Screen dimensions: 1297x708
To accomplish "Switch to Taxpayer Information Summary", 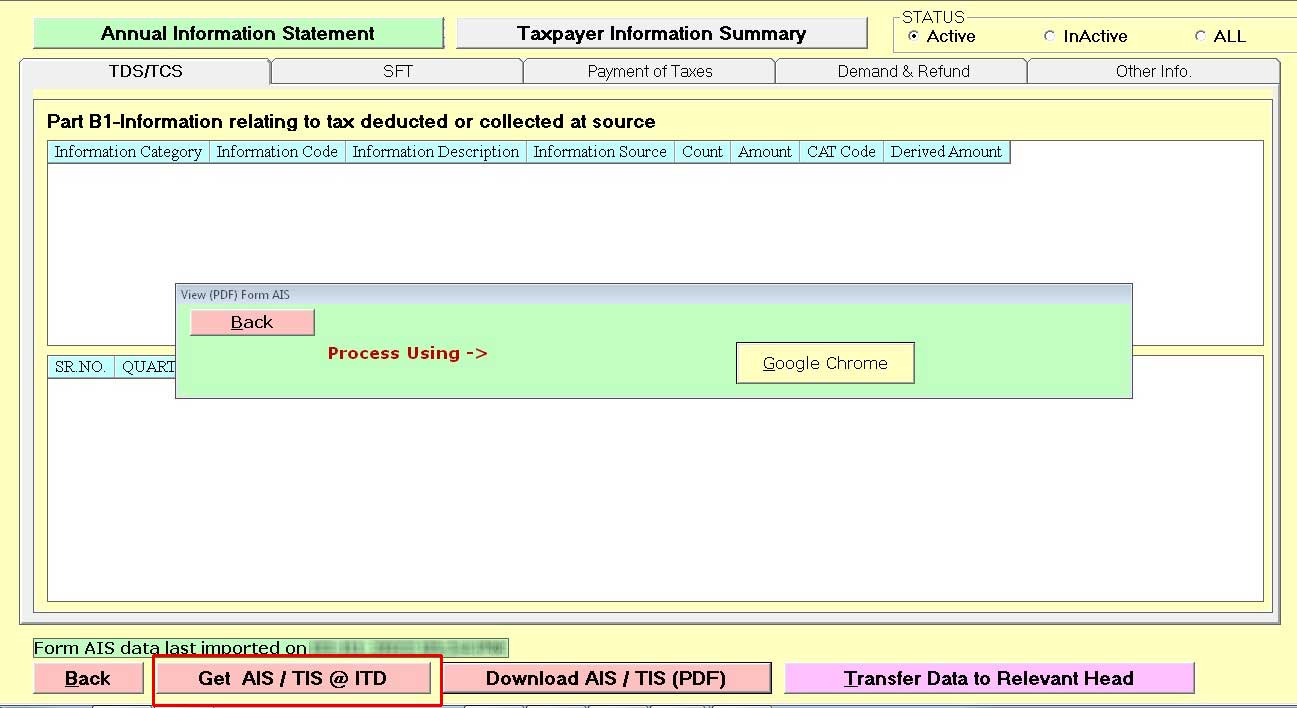I will (661, 34).
